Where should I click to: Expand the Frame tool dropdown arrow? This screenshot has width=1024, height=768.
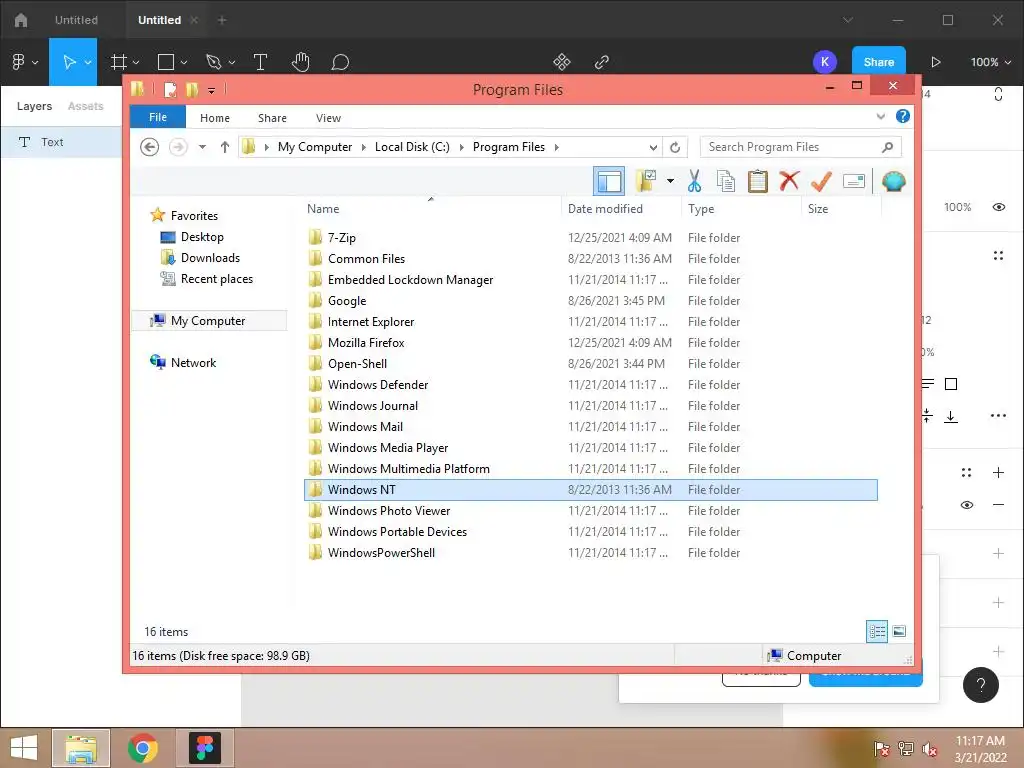tap(136, 63)
